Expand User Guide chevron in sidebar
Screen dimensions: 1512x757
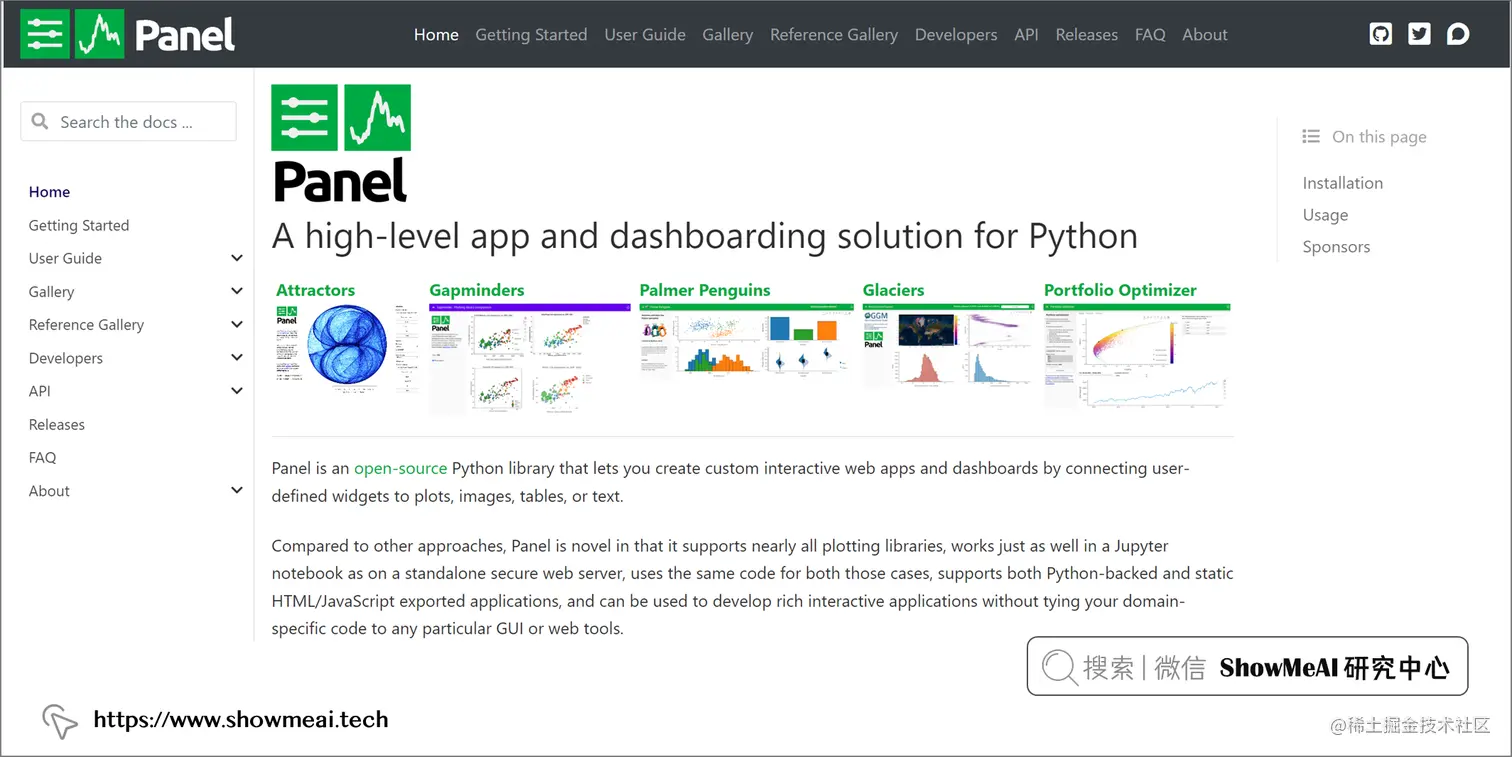[x=237, y=258]
